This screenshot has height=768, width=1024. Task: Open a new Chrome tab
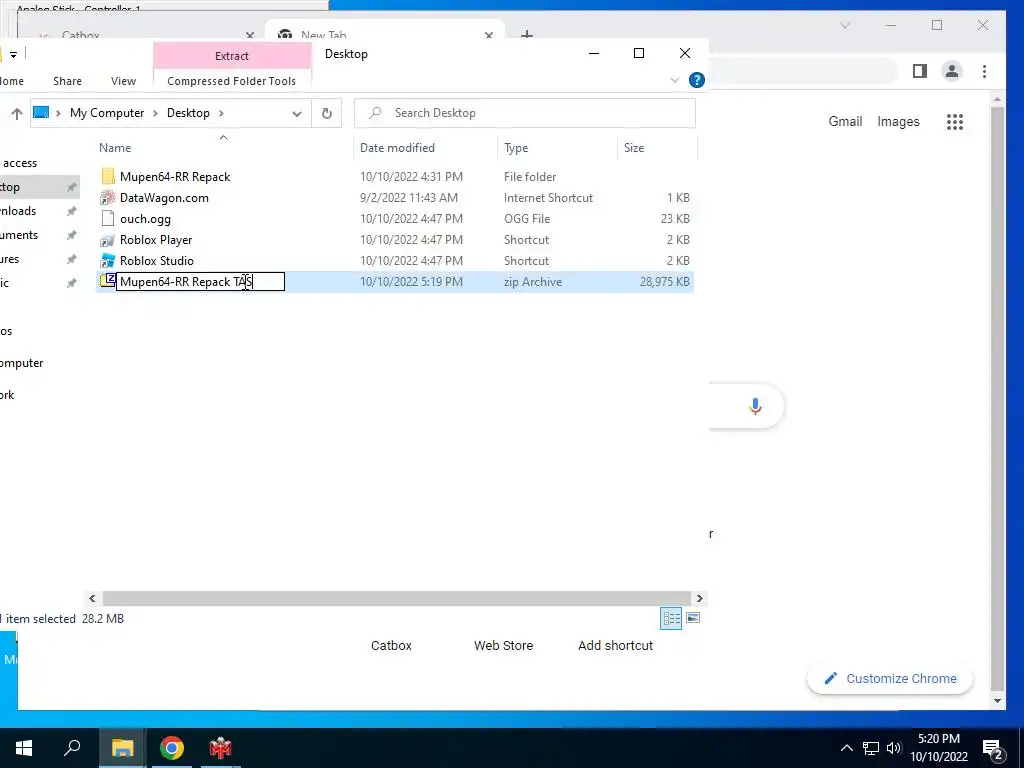(x=527, y=34)
